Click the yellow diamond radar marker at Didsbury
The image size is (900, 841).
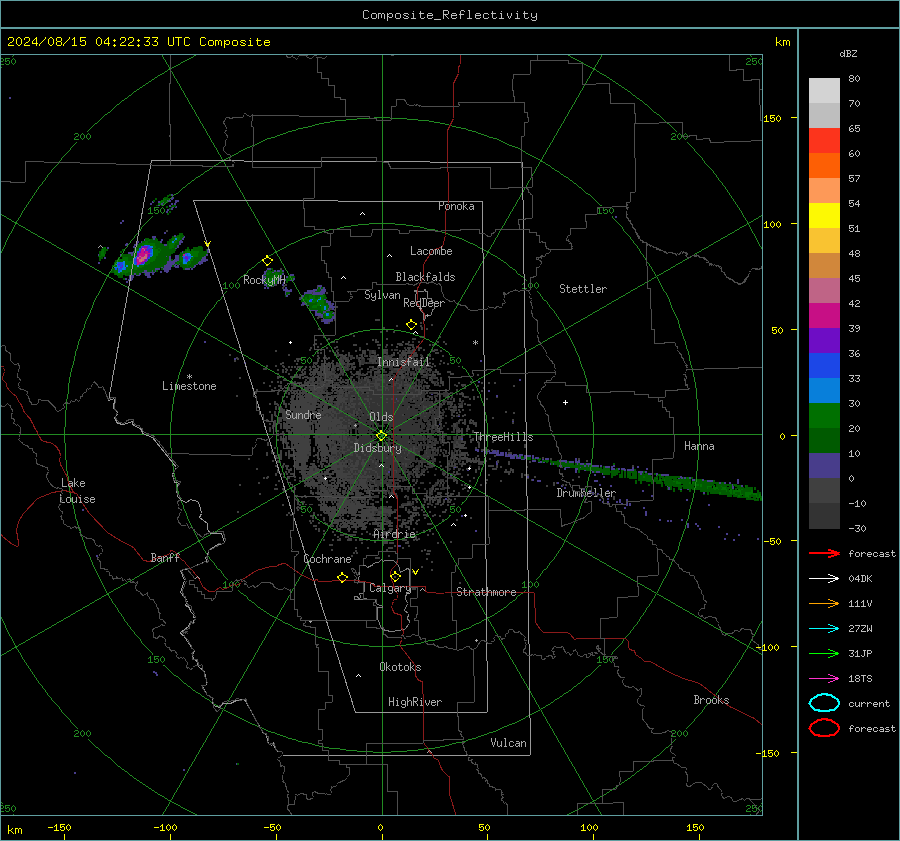point(381,436)
